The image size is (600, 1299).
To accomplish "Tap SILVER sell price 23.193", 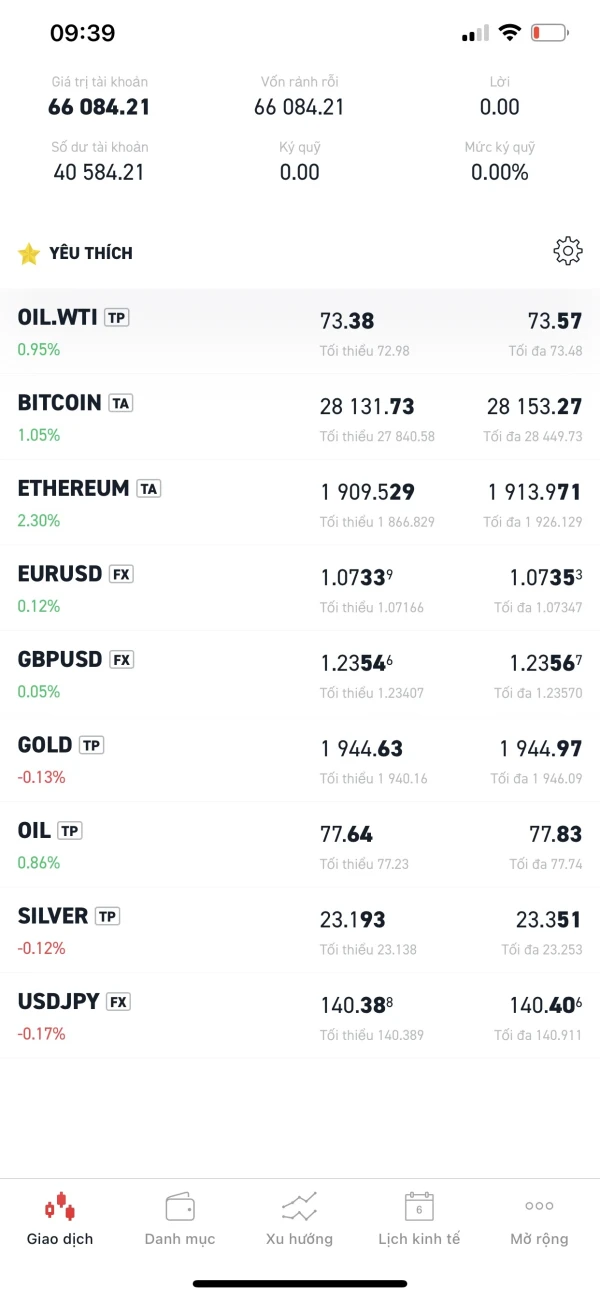I will click(352, 920).
